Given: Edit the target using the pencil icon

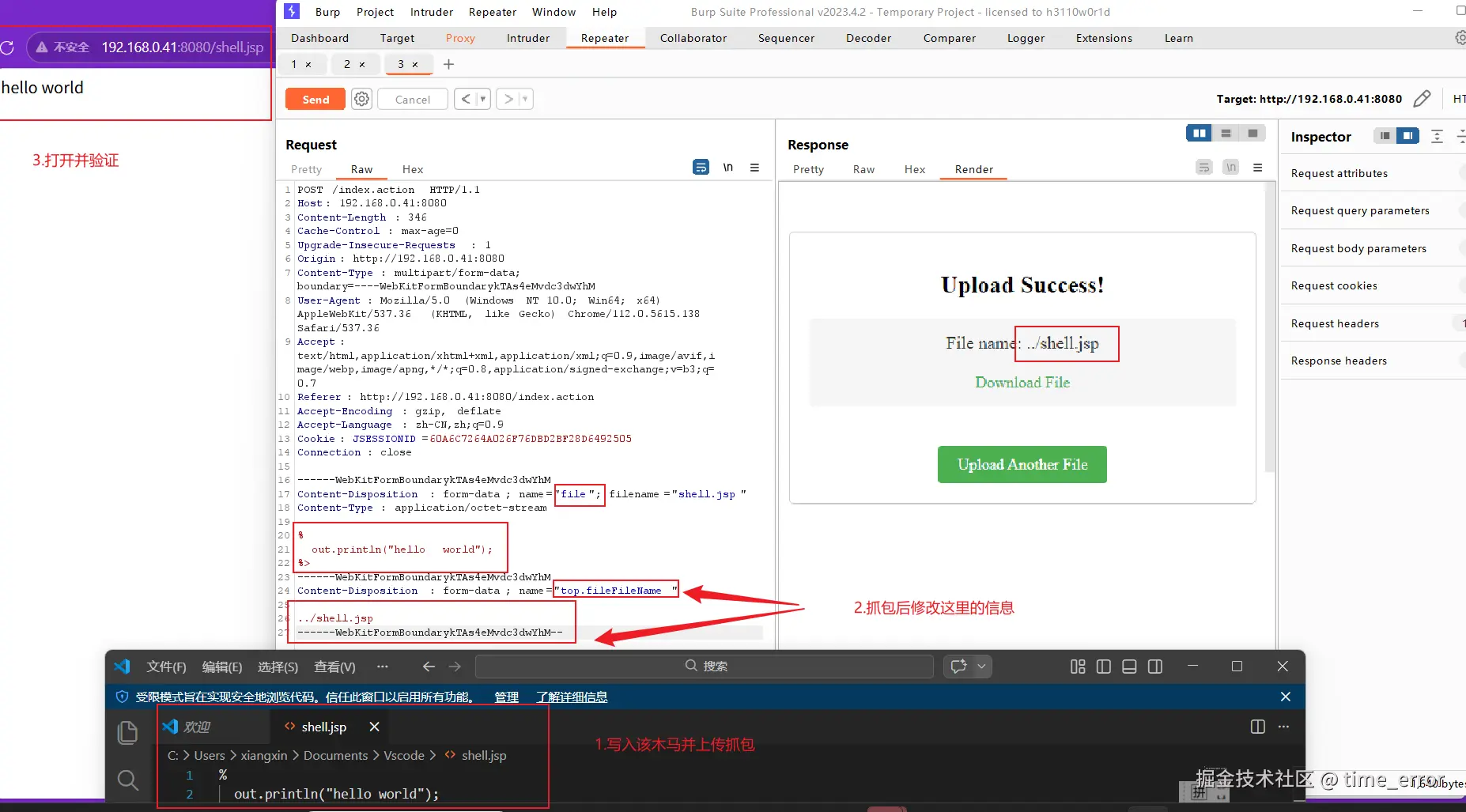Looking at the screenshot, I should coord(1423,98).
